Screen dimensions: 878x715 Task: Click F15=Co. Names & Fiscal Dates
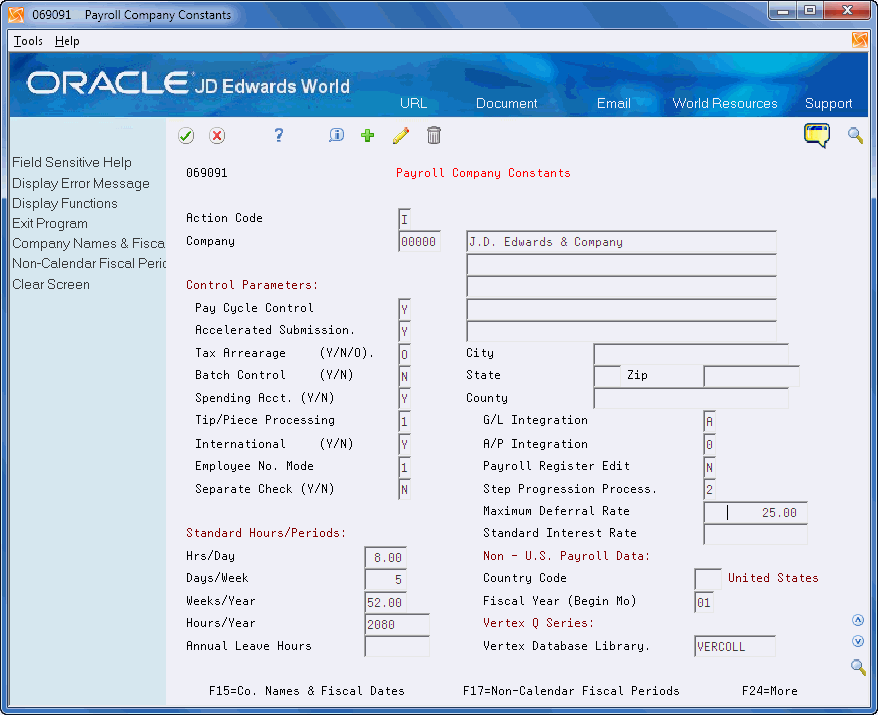[306, 691]
